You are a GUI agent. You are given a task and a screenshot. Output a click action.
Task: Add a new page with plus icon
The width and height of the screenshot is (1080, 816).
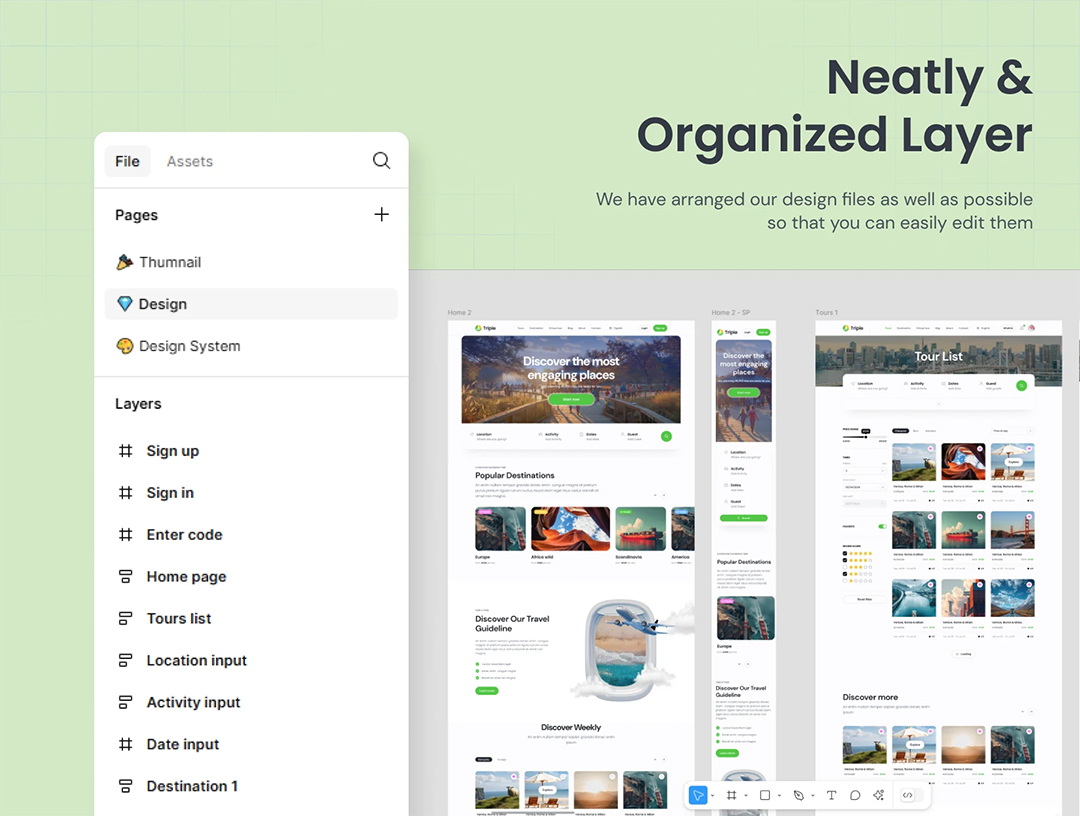381,215
